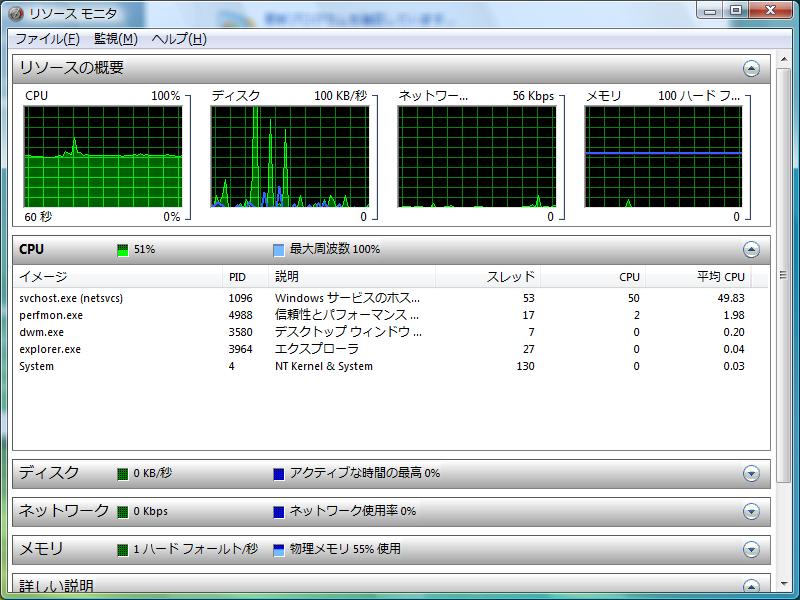Click the physical memory usage indicator icon
800x600 pixels.
pos(279,550)
